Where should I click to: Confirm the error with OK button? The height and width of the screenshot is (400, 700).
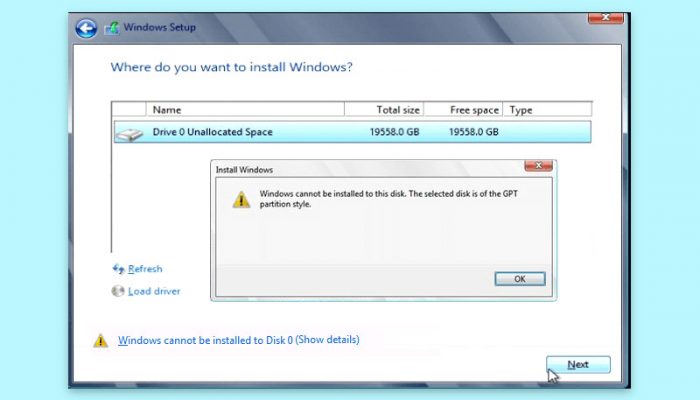coord(520,279)
